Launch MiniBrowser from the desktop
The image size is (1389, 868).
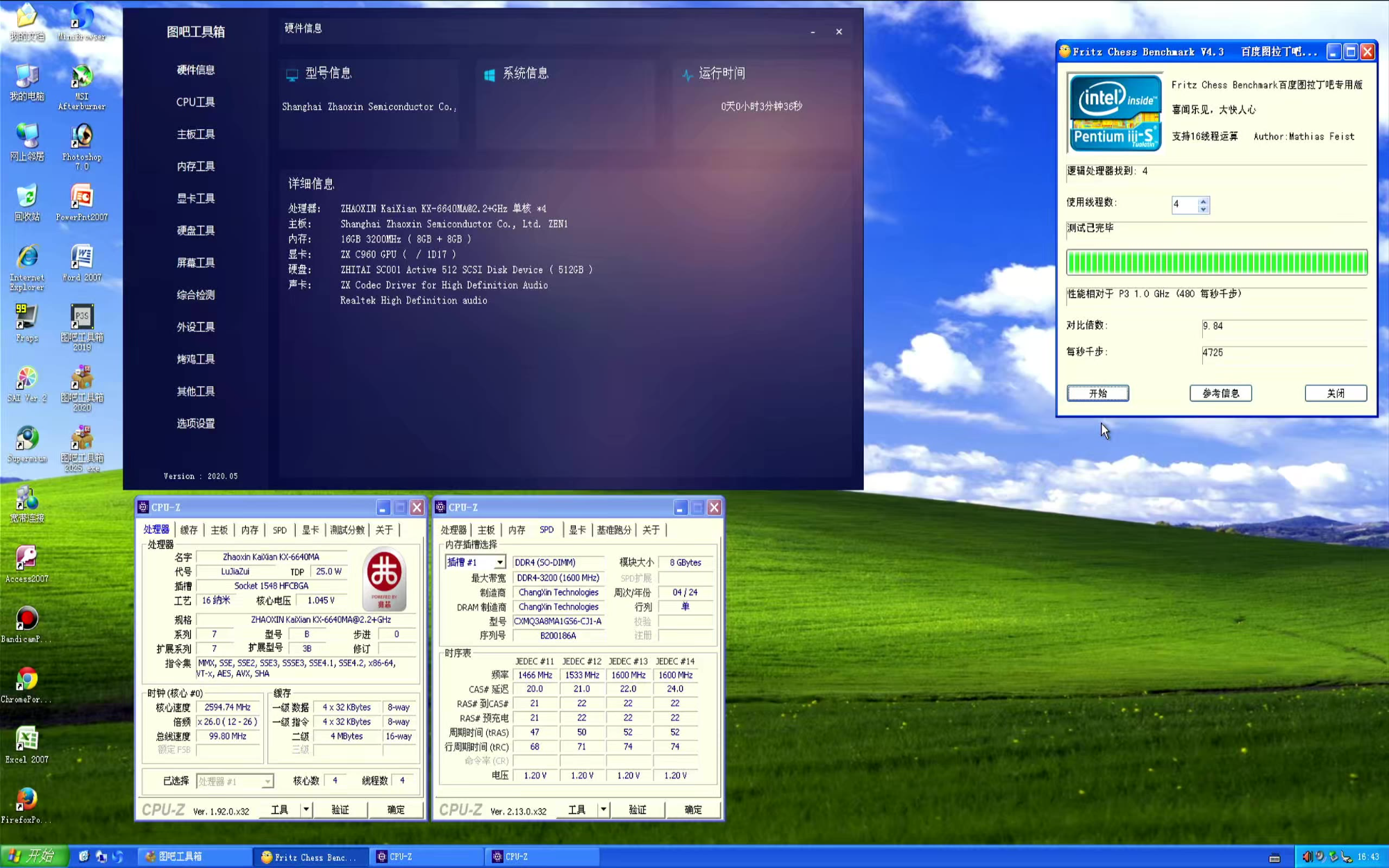(x=82, y=22)
